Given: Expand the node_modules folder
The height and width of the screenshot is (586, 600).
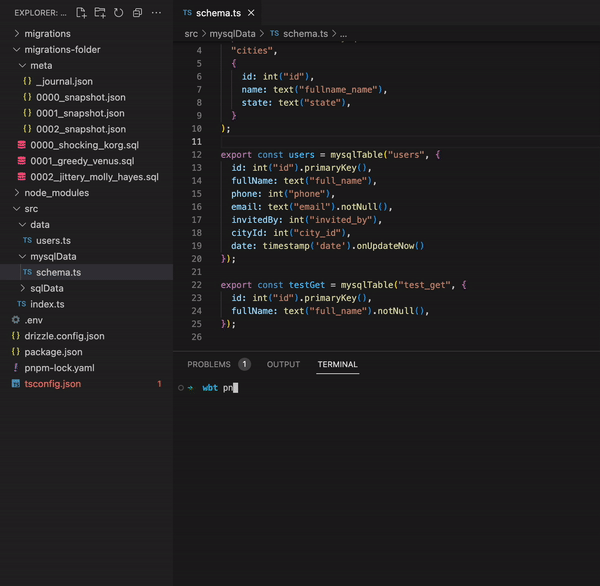Looking at the screenshot, I should coord(56,193).
